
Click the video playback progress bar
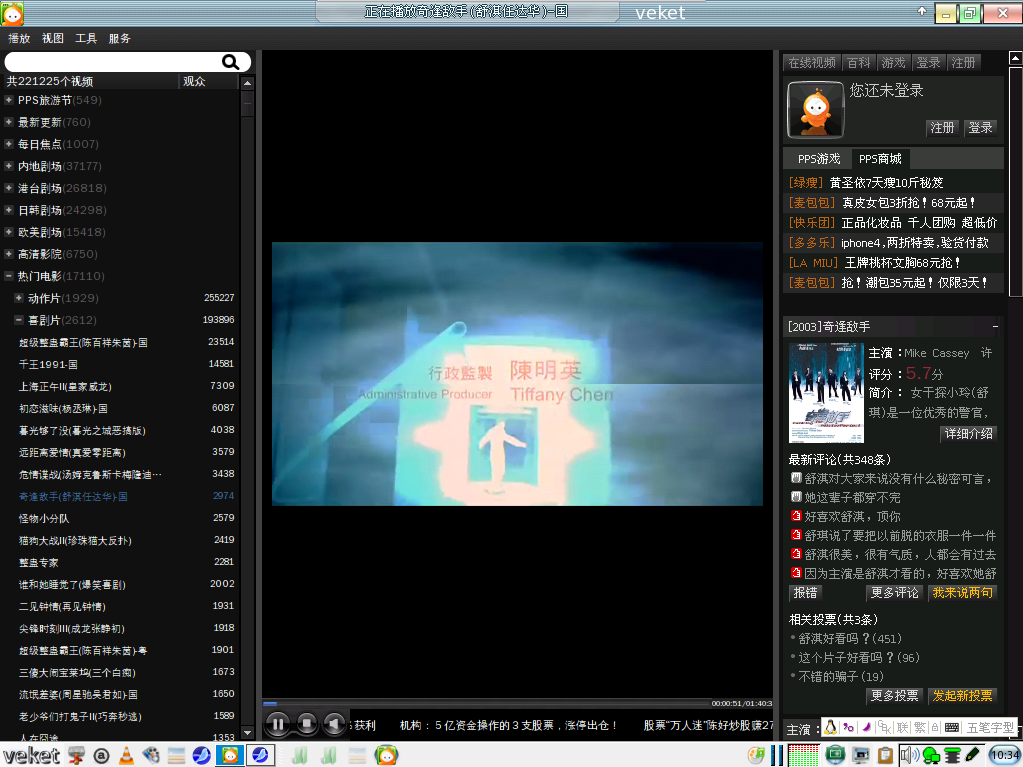pyautogui.click(x=485, y=704)
